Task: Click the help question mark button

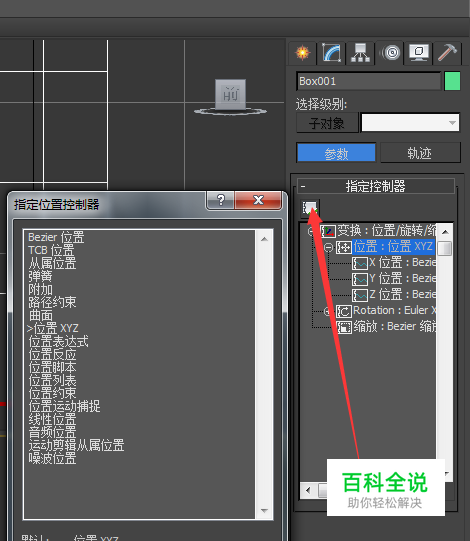Action: (221, 200)
